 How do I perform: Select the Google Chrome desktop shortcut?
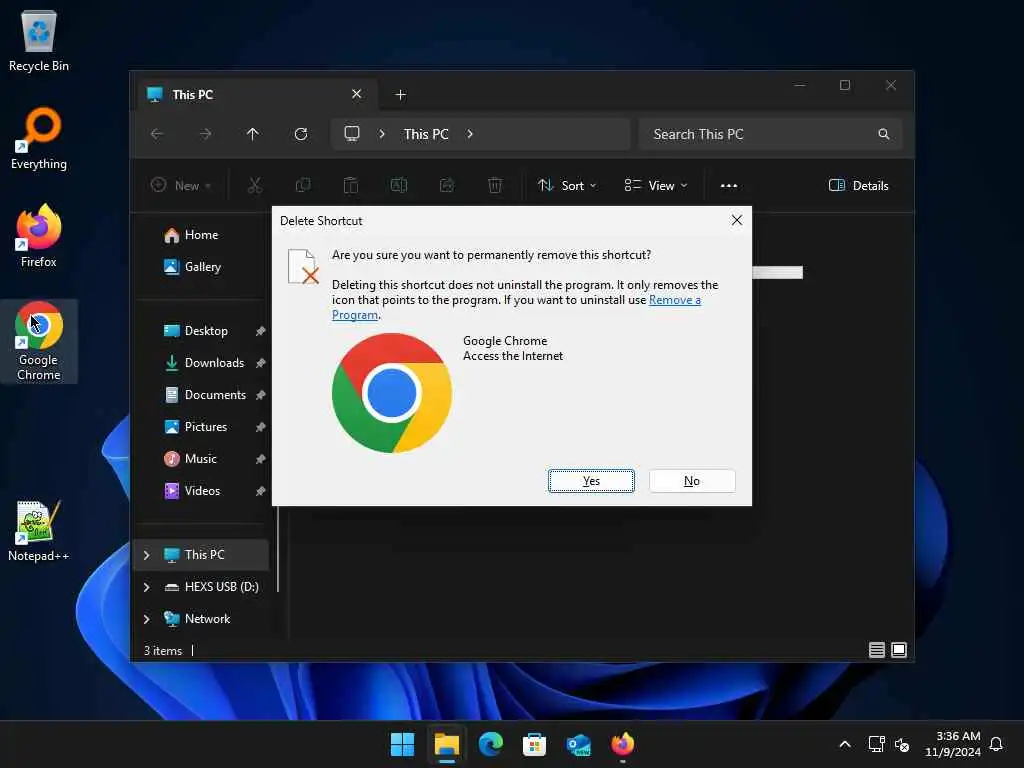point(39,341)
